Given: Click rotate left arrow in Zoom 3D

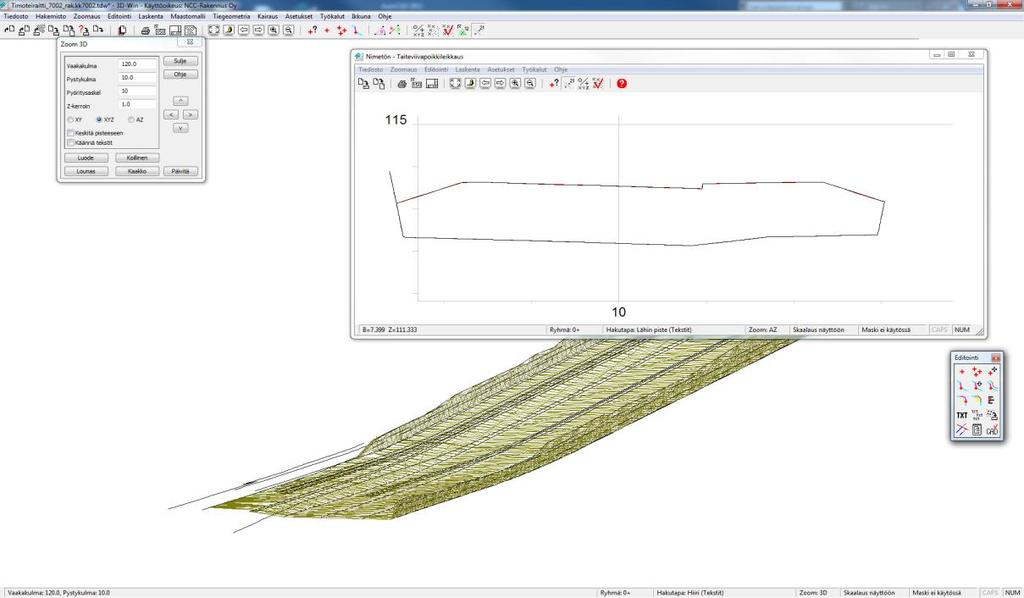Looking at the screenshot, I should (171, 115).
